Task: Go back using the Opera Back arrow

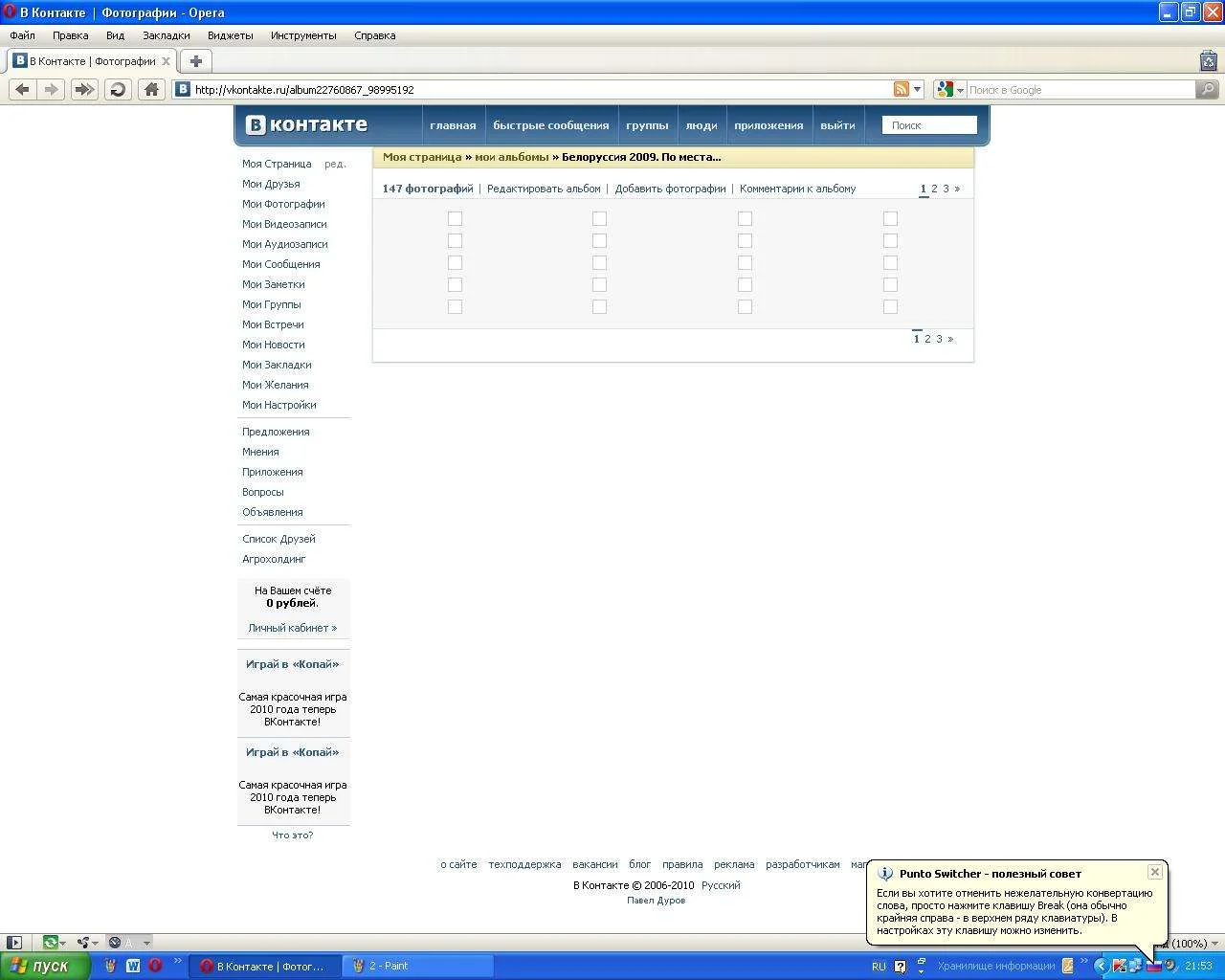Action: click(22, 89)
